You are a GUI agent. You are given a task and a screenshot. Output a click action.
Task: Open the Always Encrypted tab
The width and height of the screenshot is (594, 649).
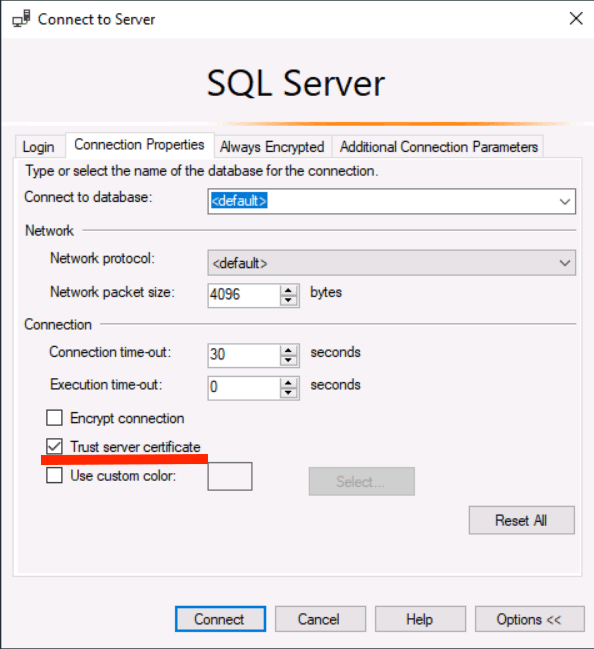272,147
